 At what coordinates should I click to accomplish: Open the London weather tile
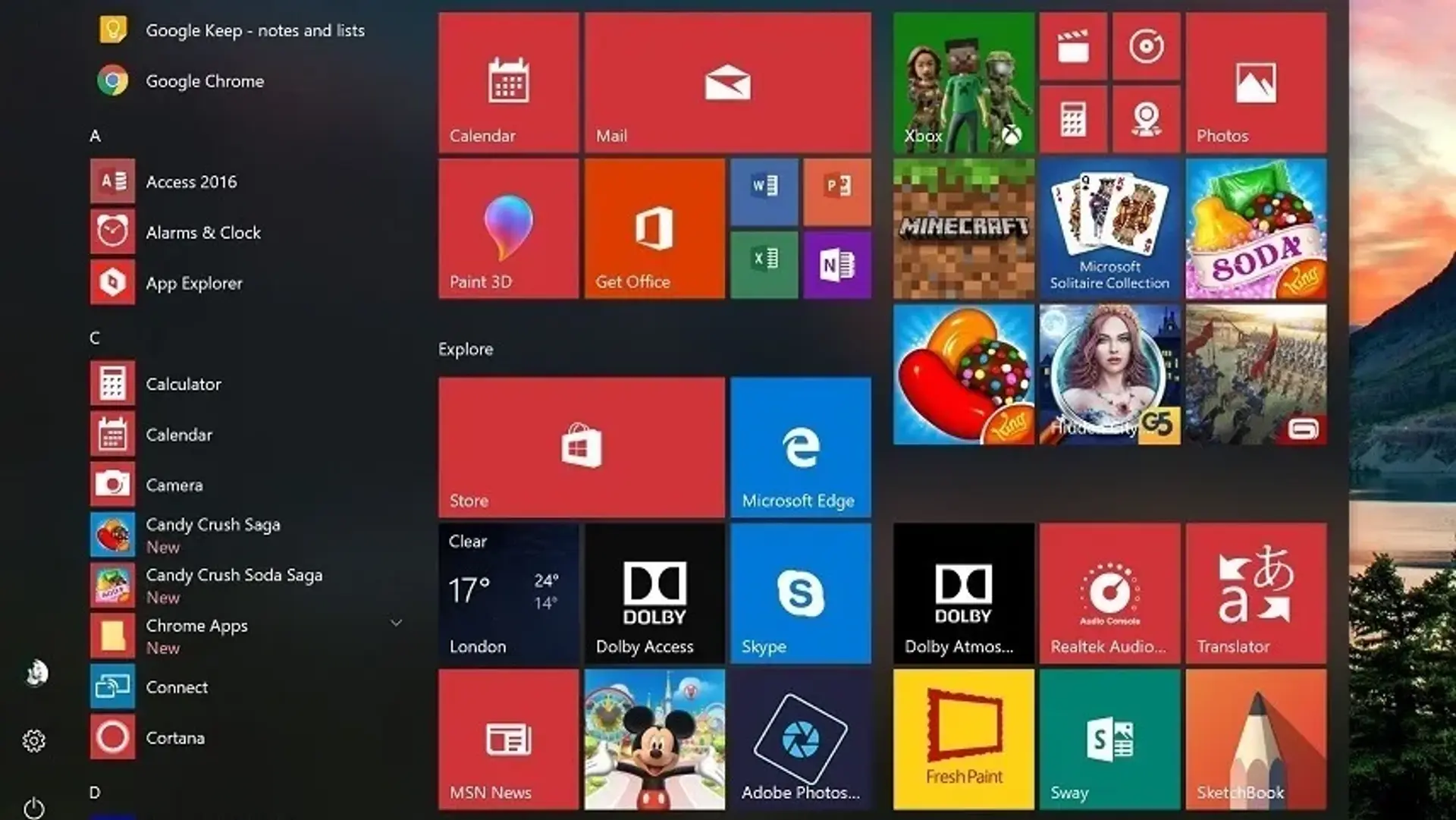pos(508,593)
